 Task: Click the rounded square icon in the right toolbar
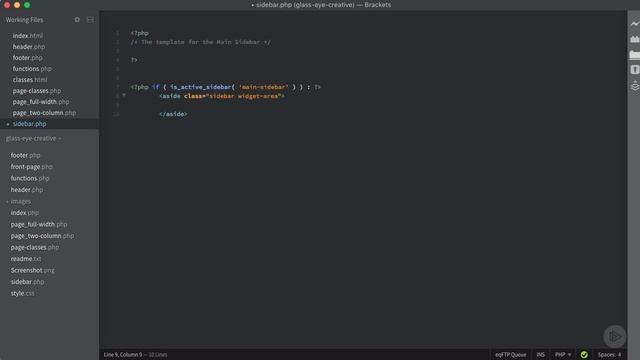tap(635, 70)
